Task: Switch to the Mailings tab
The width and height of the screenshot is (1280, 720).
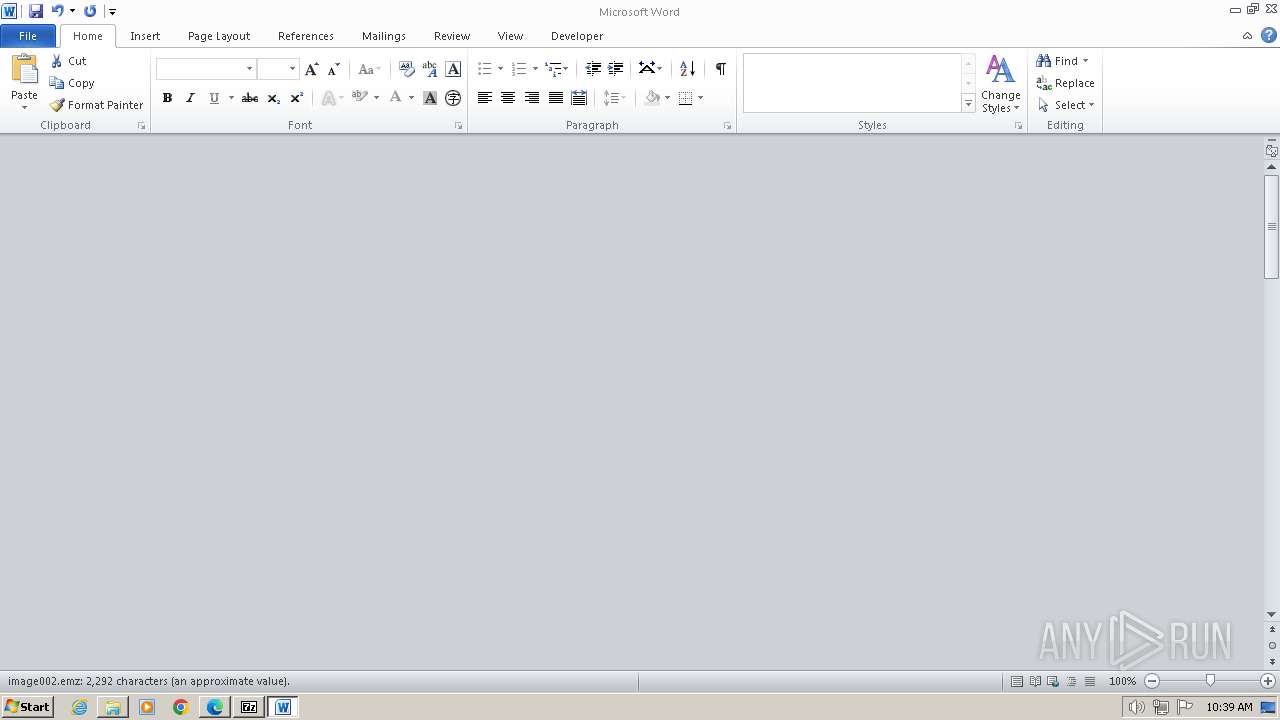Action: 384,36
